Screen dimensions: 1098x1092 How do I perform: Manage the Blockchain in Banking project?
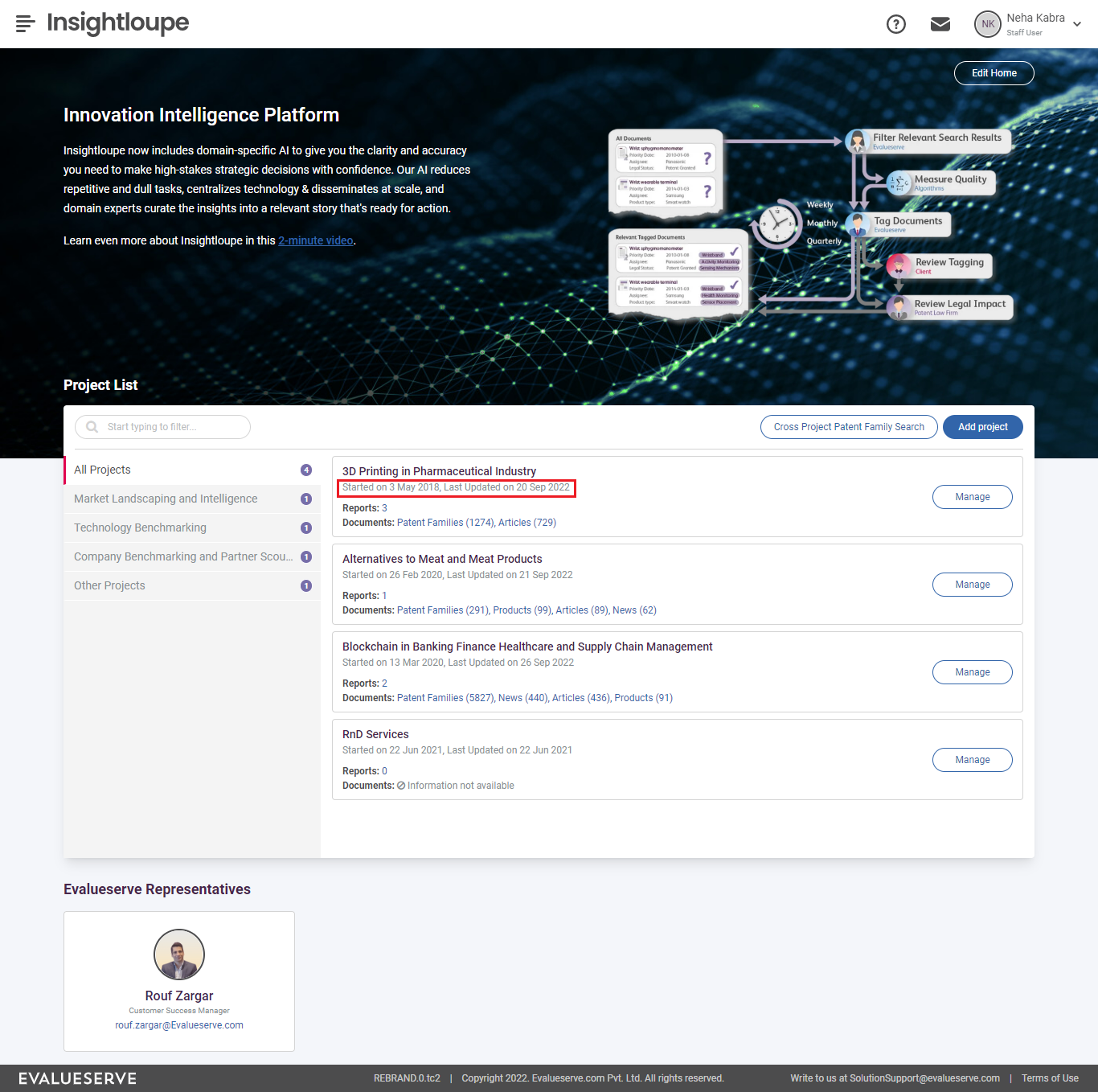973,672
